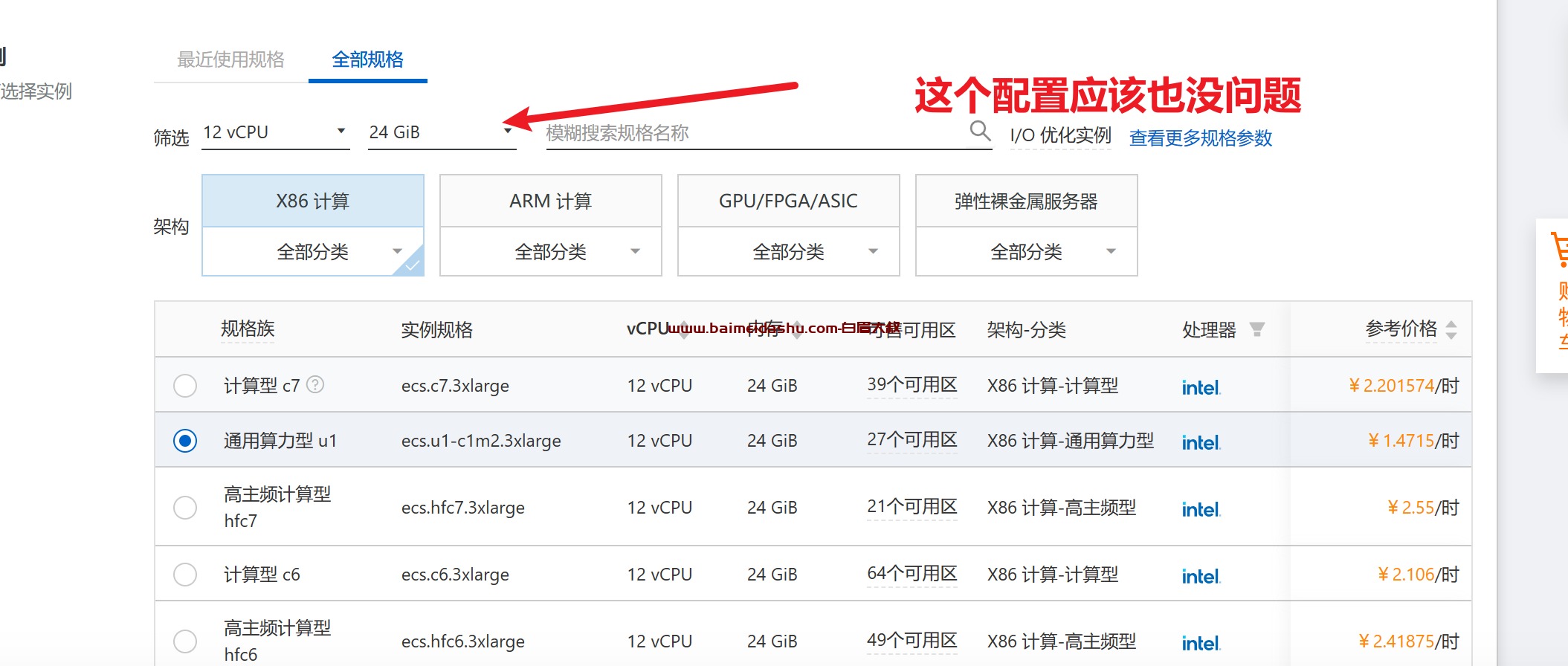1568x666 pixels.
Task: Click the X86 计算-通用算力型 cell
Action: click(x=1071, y=441)
